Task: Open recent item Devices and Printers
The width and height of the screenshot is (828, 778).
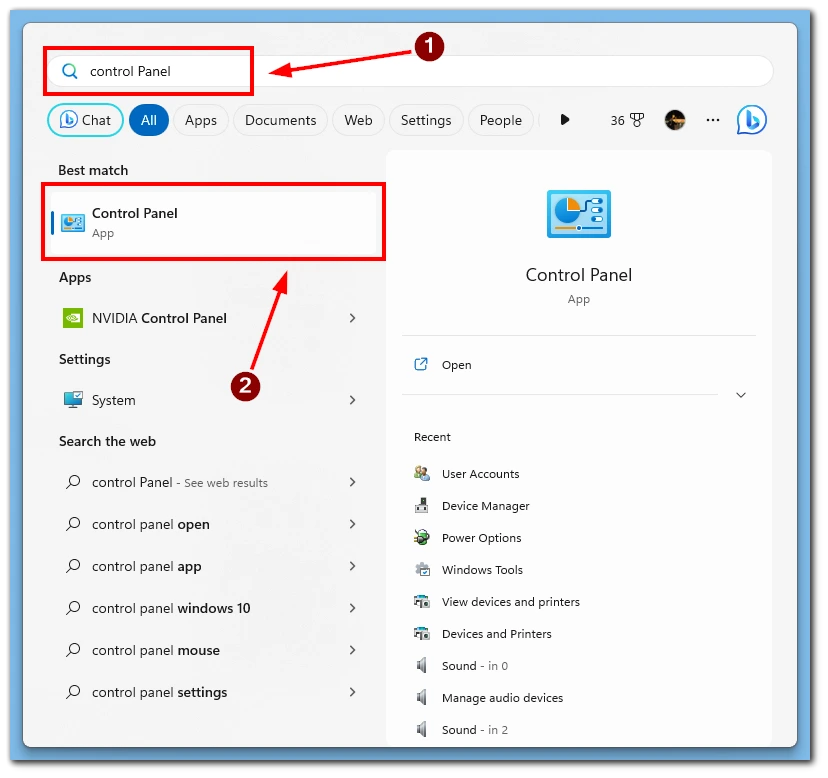Action: tap(496, 634)
